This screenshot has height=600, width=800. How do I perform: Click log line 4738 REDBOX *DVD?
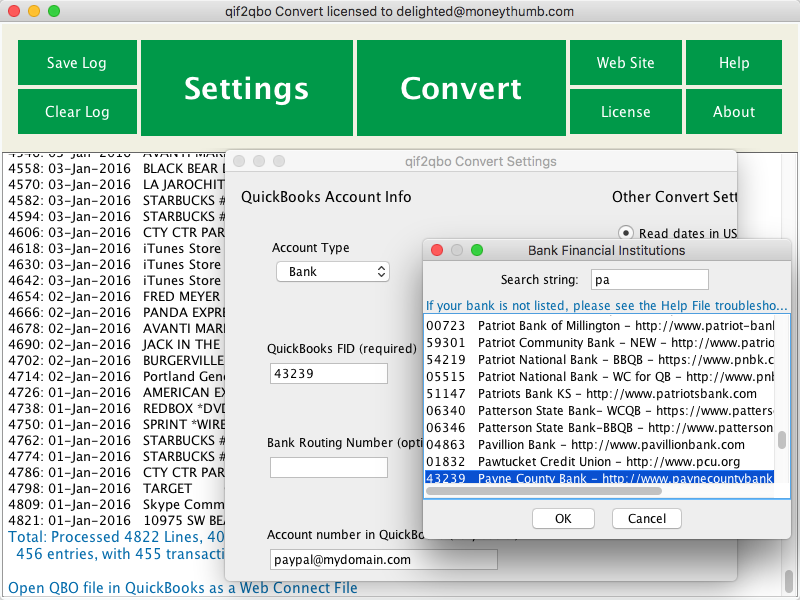coord(116,408)
